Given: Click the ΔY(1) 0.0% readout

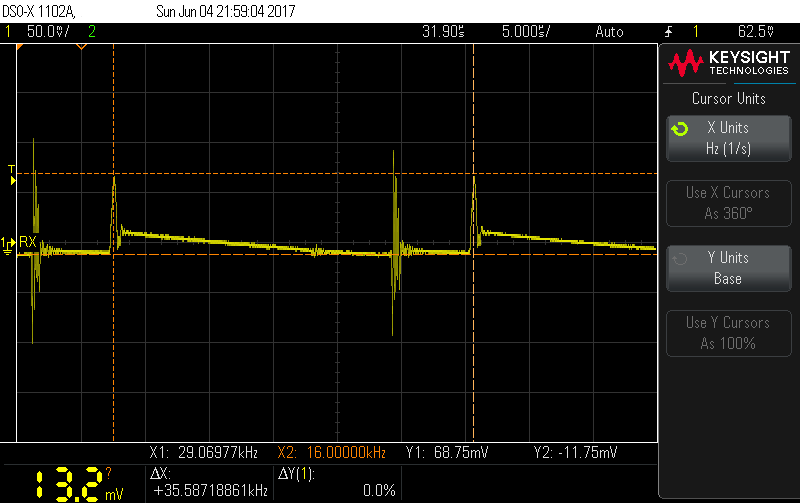Looking at the screenshot, I should (337, 483).
